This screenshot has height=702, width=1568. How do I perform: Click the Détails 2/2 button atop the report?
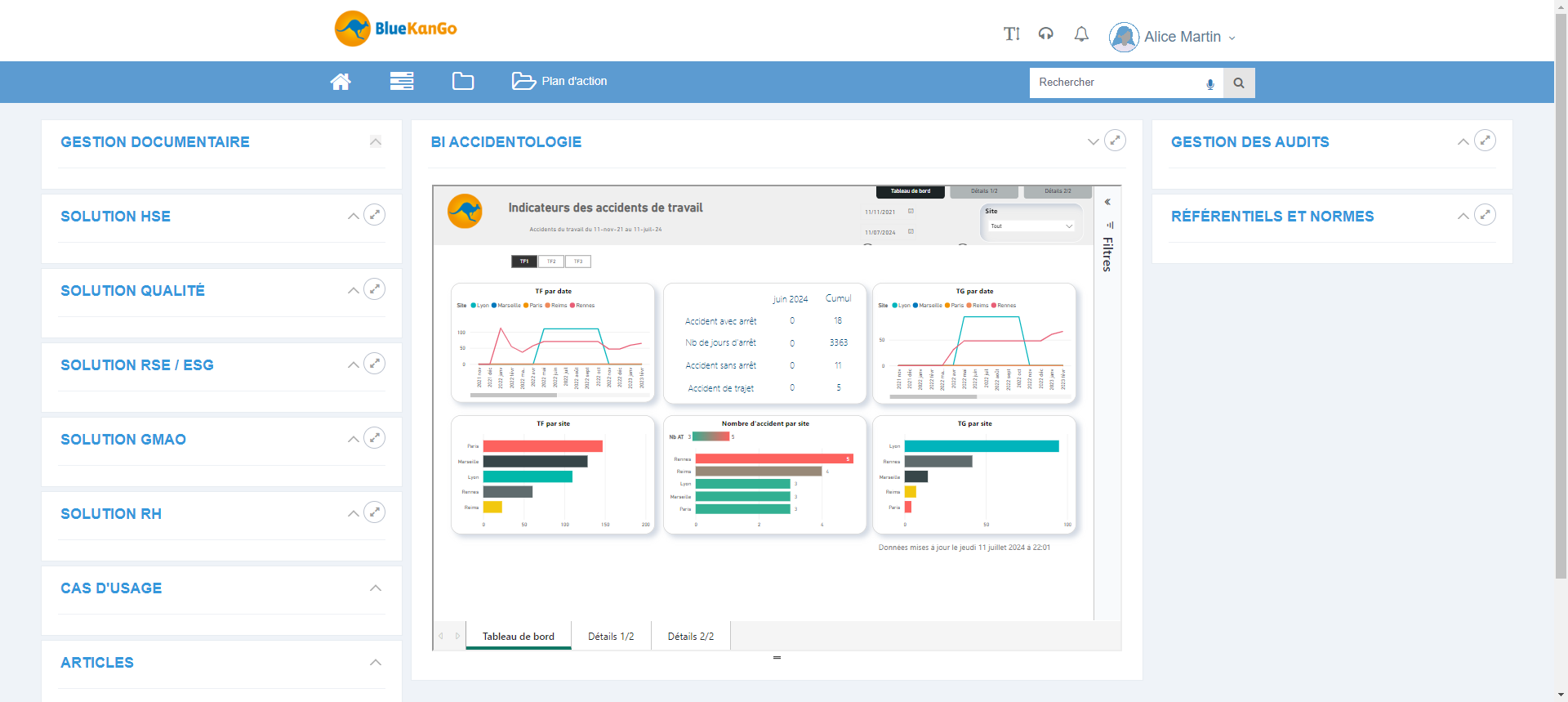(1058, 191)
